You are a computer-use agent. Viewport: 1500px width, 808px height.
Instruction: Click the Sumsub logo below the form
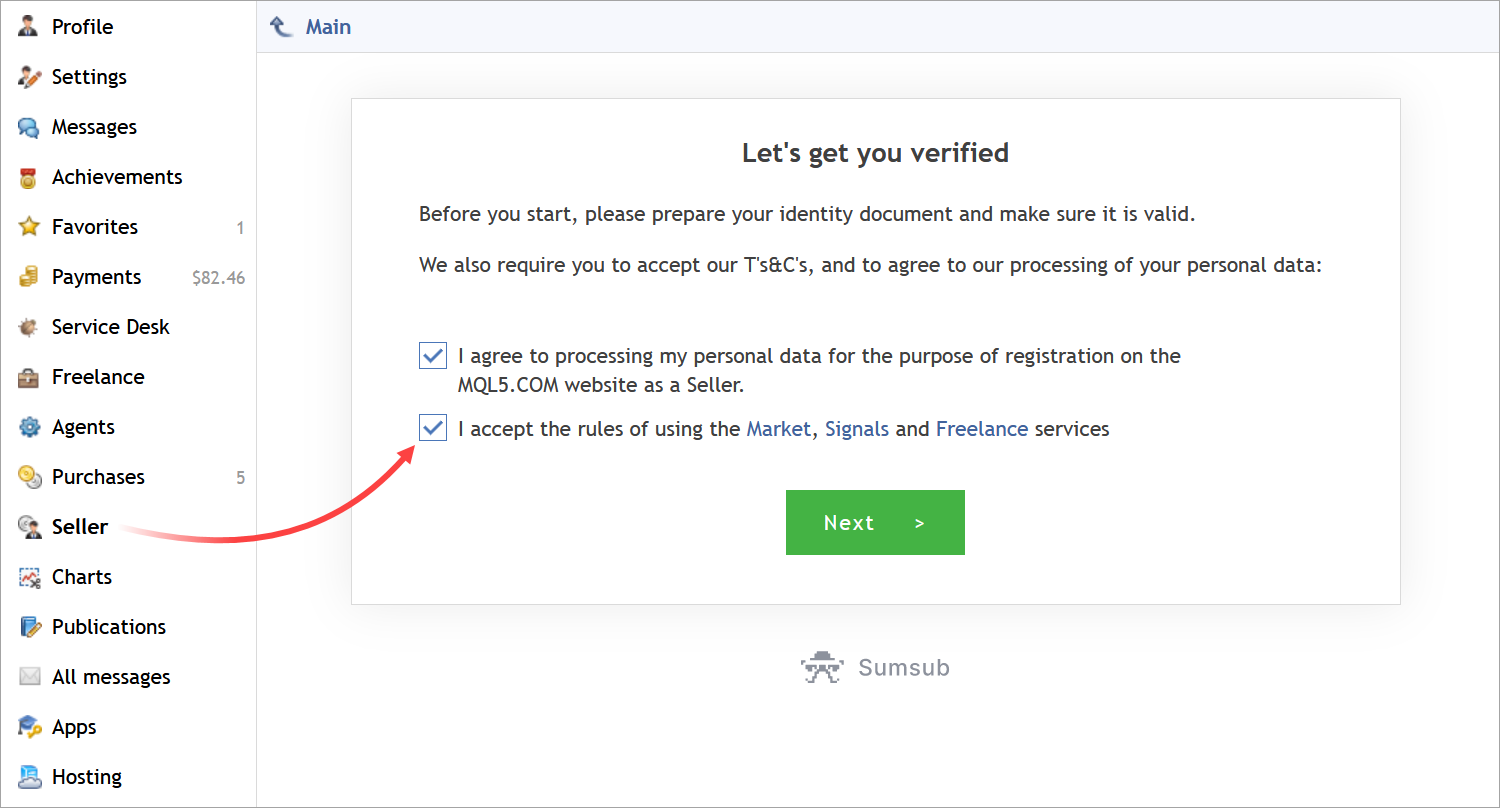[x=875, y=667]
